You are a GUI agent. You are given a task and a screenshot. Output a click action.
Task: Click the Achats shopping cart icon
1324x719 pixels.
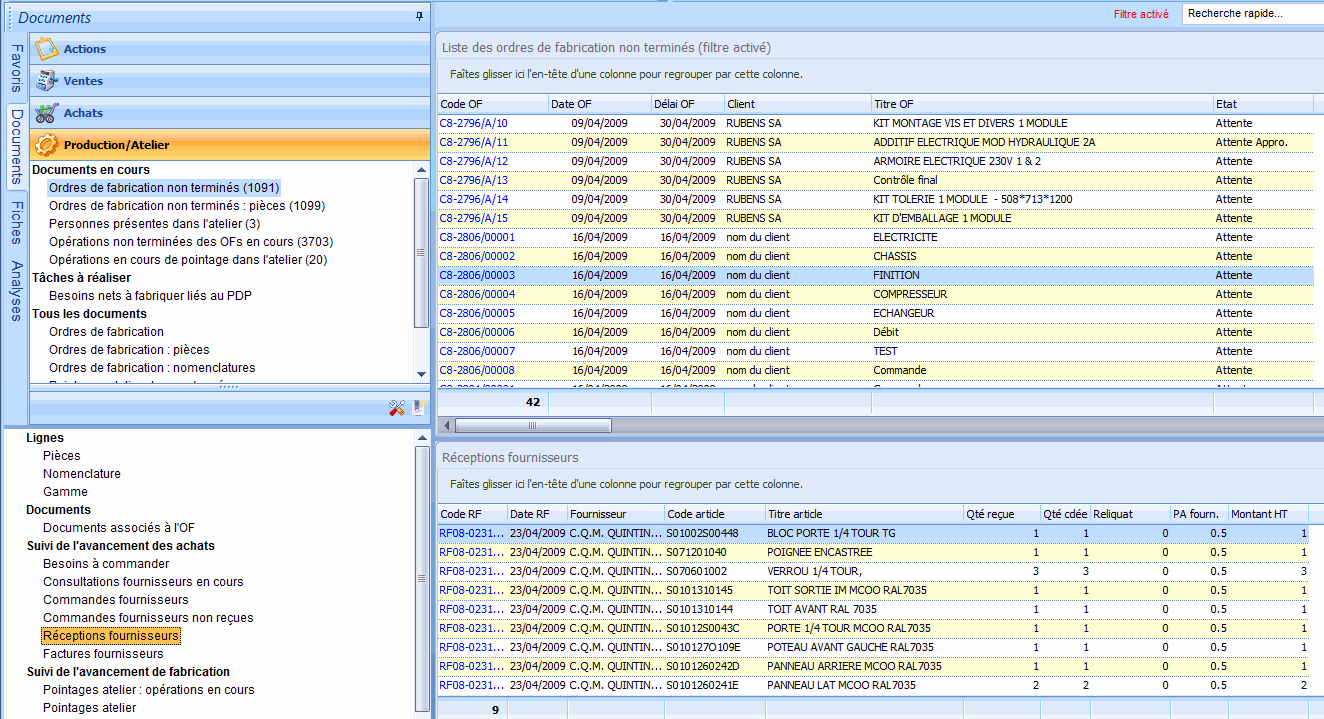point(44,112)
